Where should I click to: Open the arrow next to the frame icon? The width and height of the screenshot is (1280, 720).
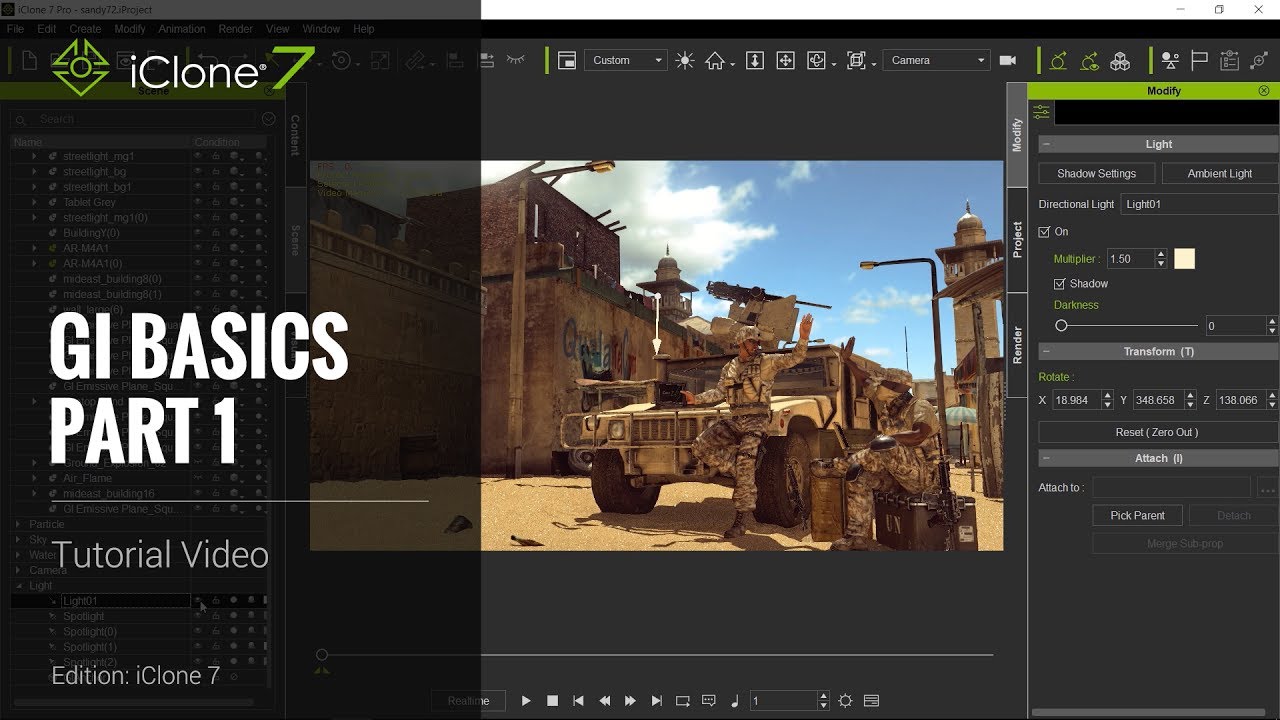click(x=874, y=64)
